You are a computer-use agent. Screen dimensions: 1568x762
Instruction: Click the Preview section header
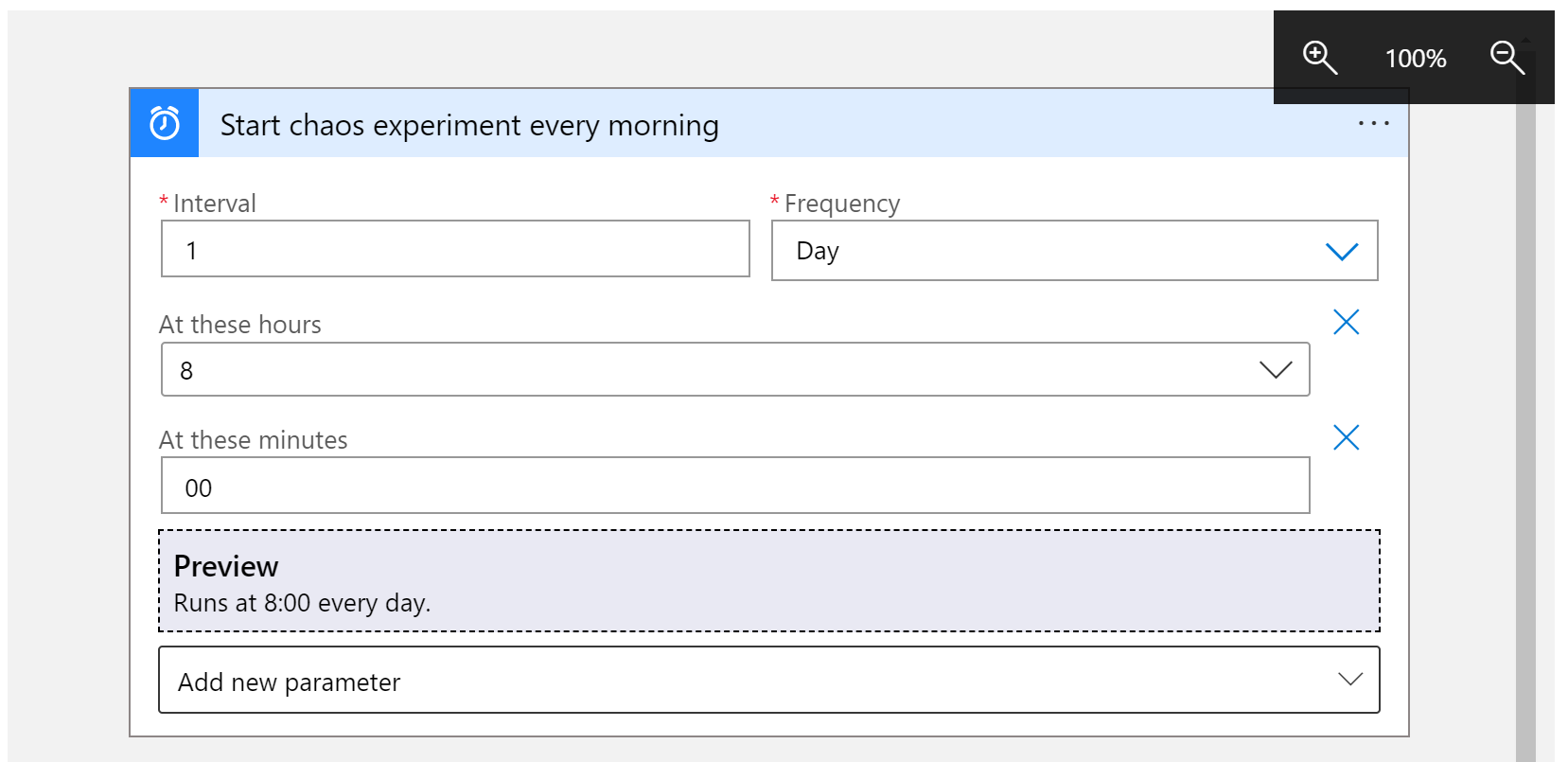click(x=226, y=565)
